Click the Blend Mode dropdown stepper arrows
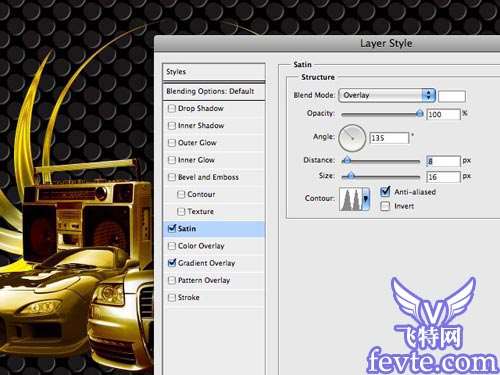This screenshot has height=375, width=500. pos(429,95)
